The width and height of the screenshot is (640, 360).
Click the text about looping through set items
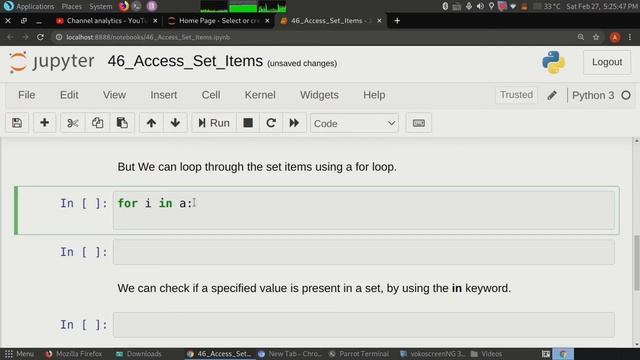click(257, 167)
